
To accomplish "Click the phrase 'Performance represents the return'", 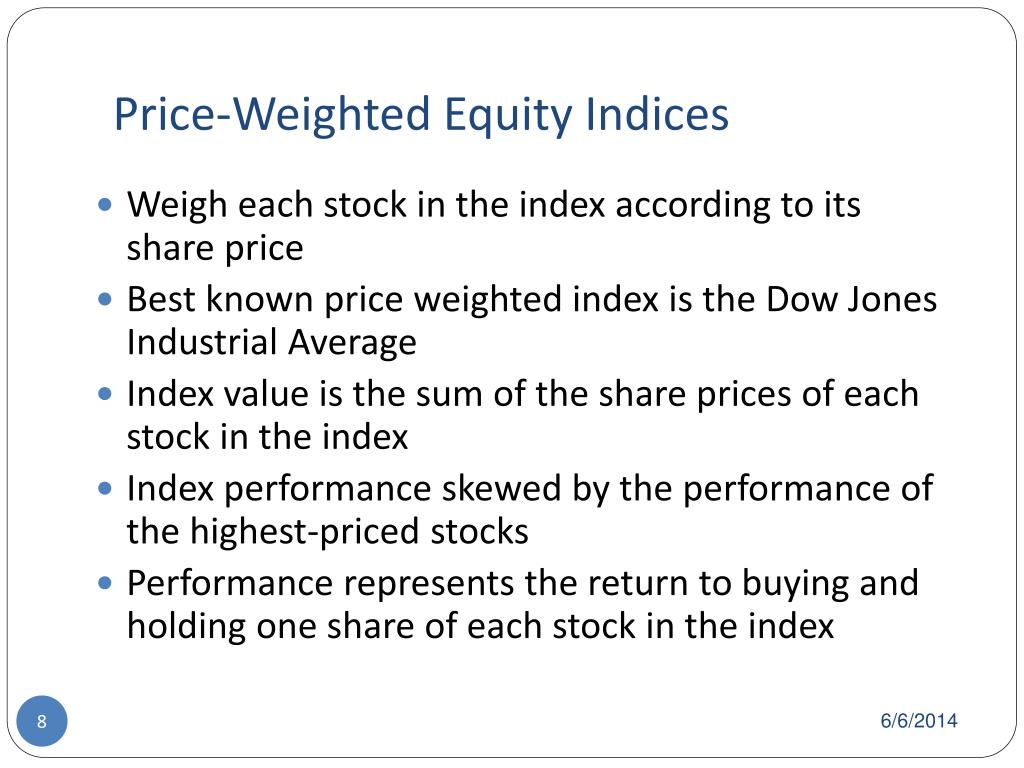I will (408, 583).
